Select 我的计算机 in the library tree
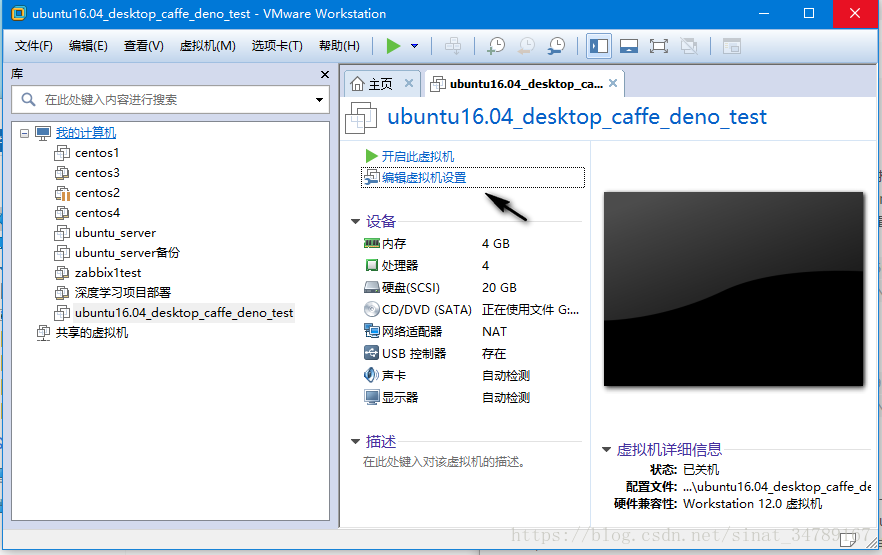This screenshot has height=555, width=882. pyautogui.click(x=86, y=133)
